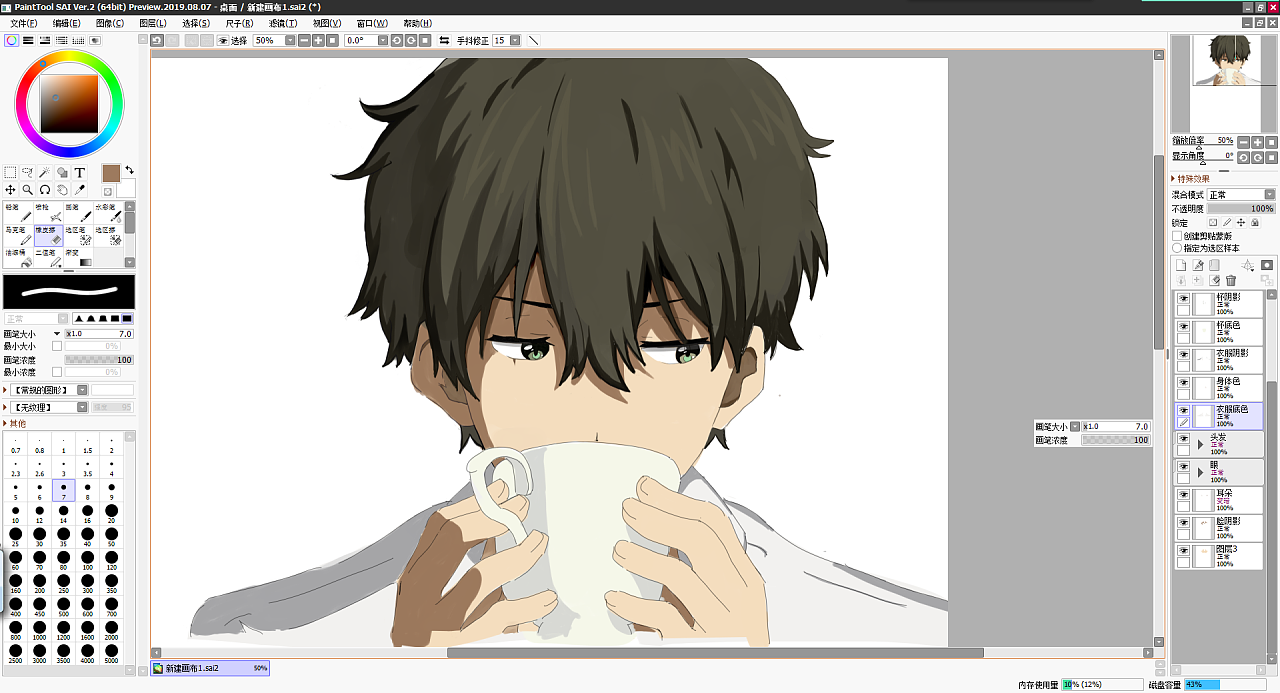Select the Rotate view tool
1280x693 pixels.
[x=45, y=189]
